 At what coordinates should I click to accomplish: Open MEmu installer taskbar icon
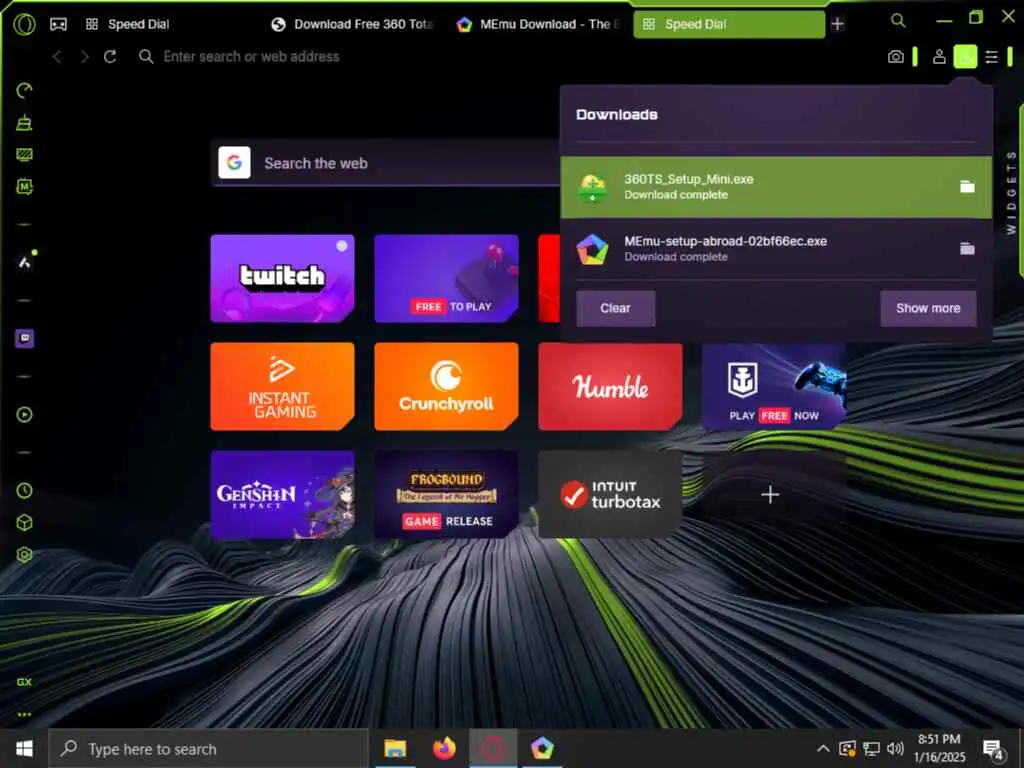click(542, 748)
